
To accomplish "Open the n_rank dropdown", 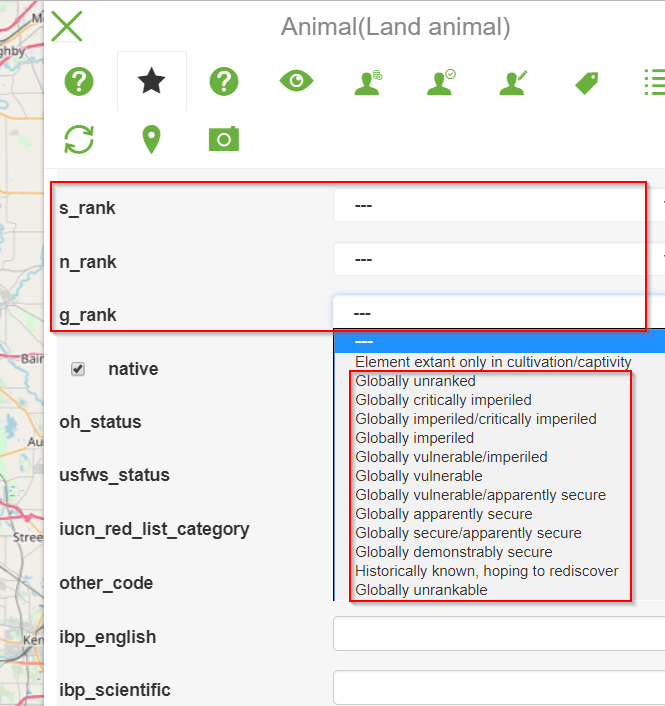I will click(x=499, y=259).
